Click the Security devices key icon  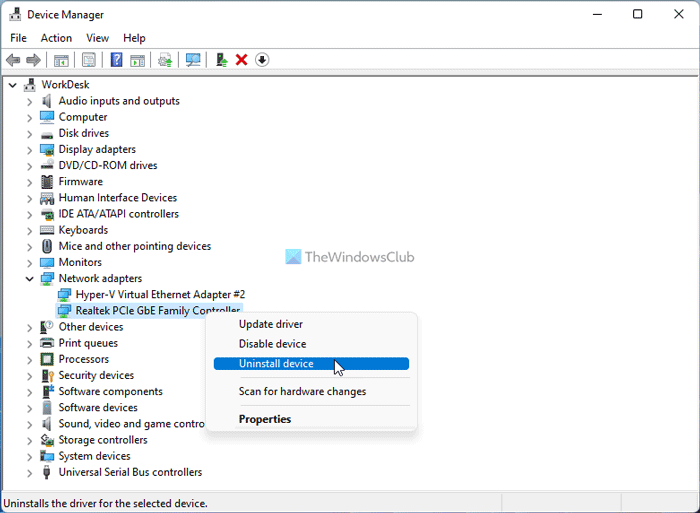[x=47, y=375]
